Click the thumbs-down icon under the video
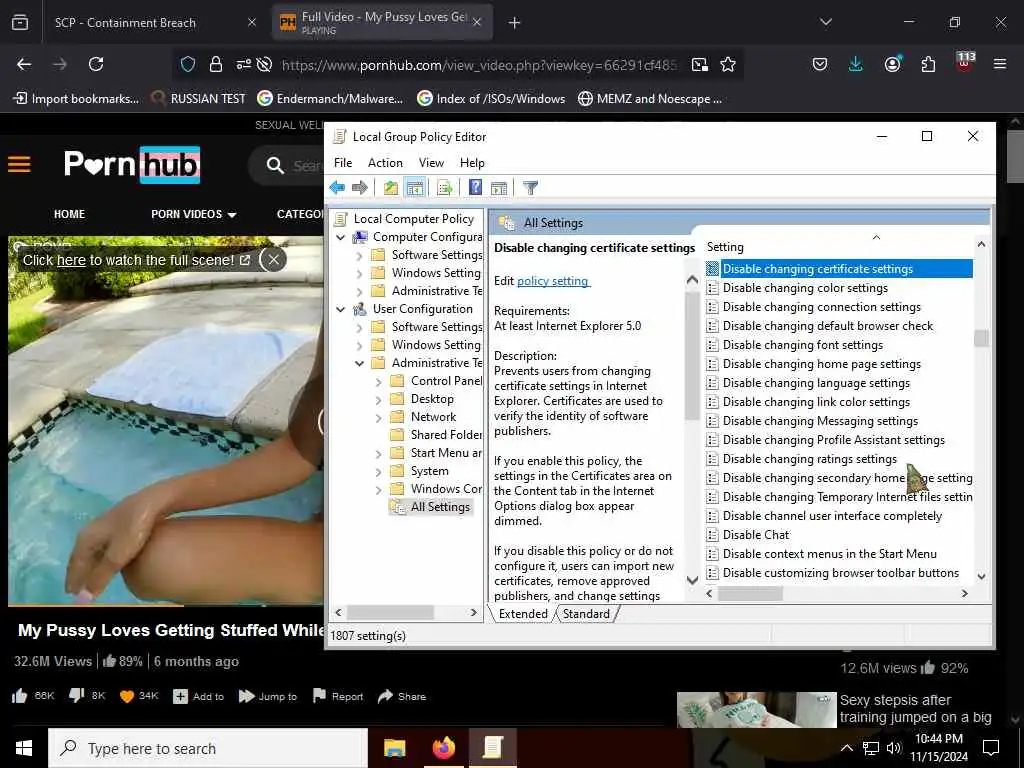Image resolution: width=1024 pixels, height=768 pixels. tap(76, 696)
